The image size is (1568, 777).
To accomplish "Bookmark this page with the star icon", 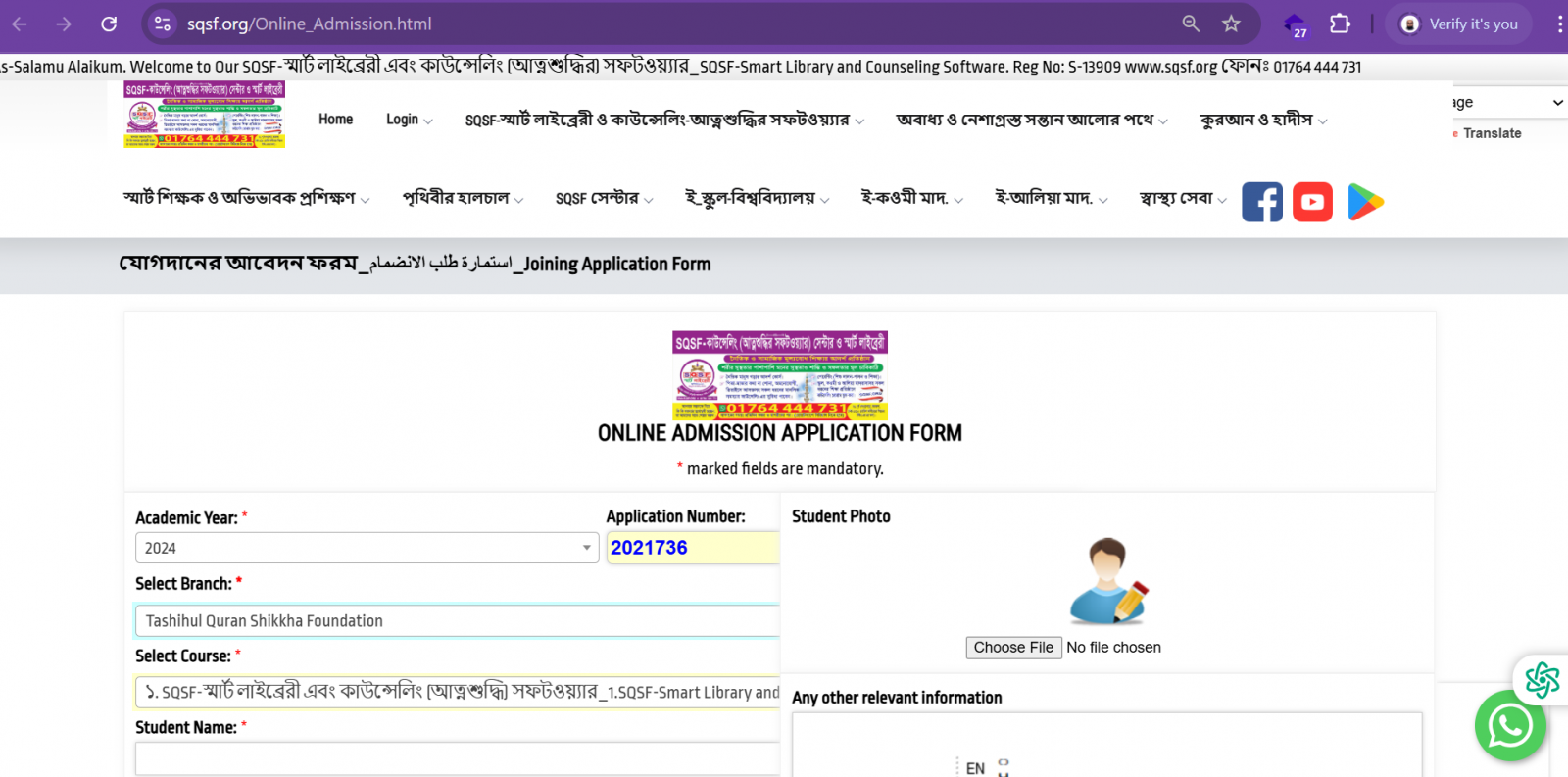I will (1231, 24).
